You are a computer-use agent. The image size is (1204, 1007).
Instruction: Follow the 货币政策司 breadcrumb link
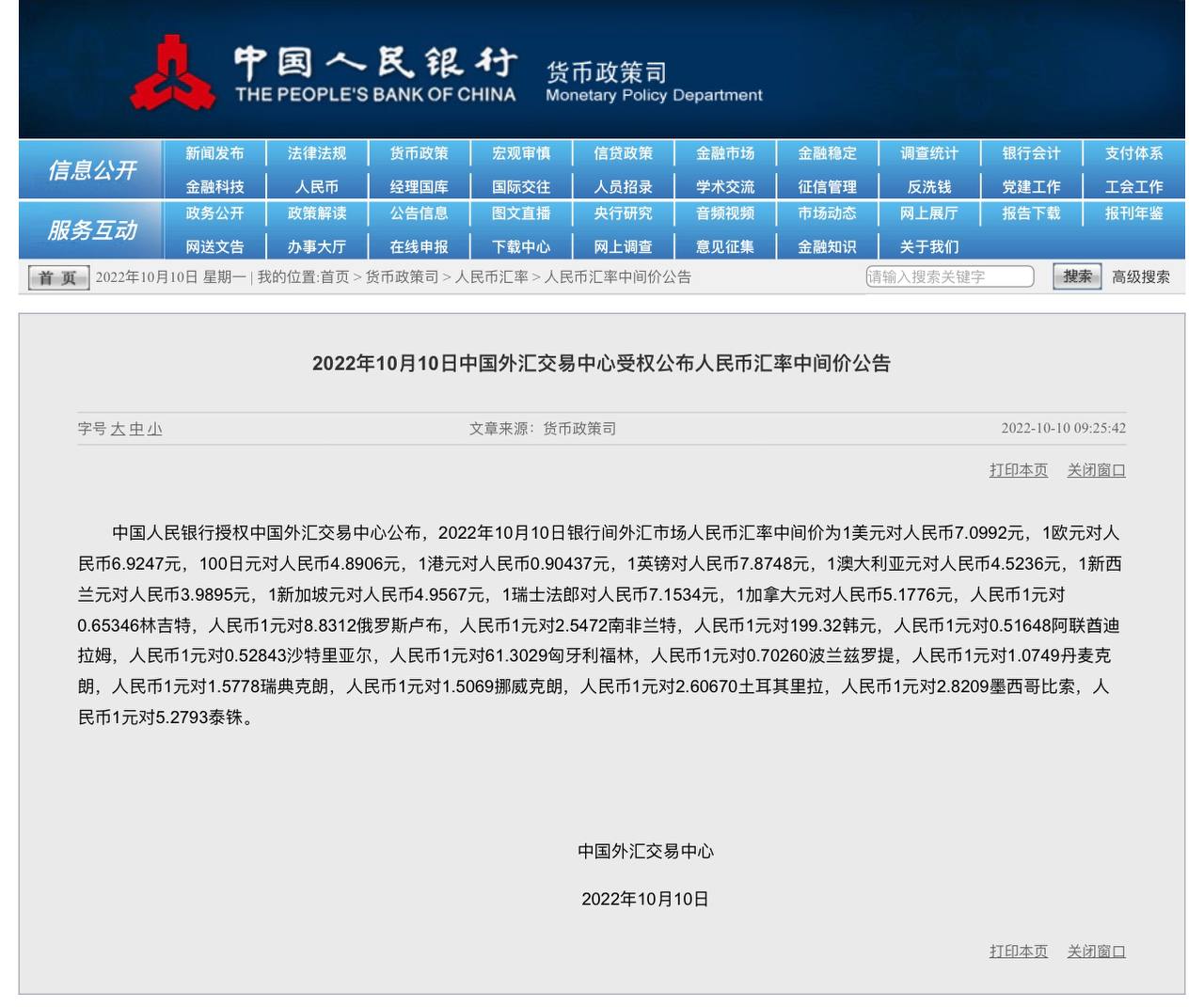click(402, 277)
